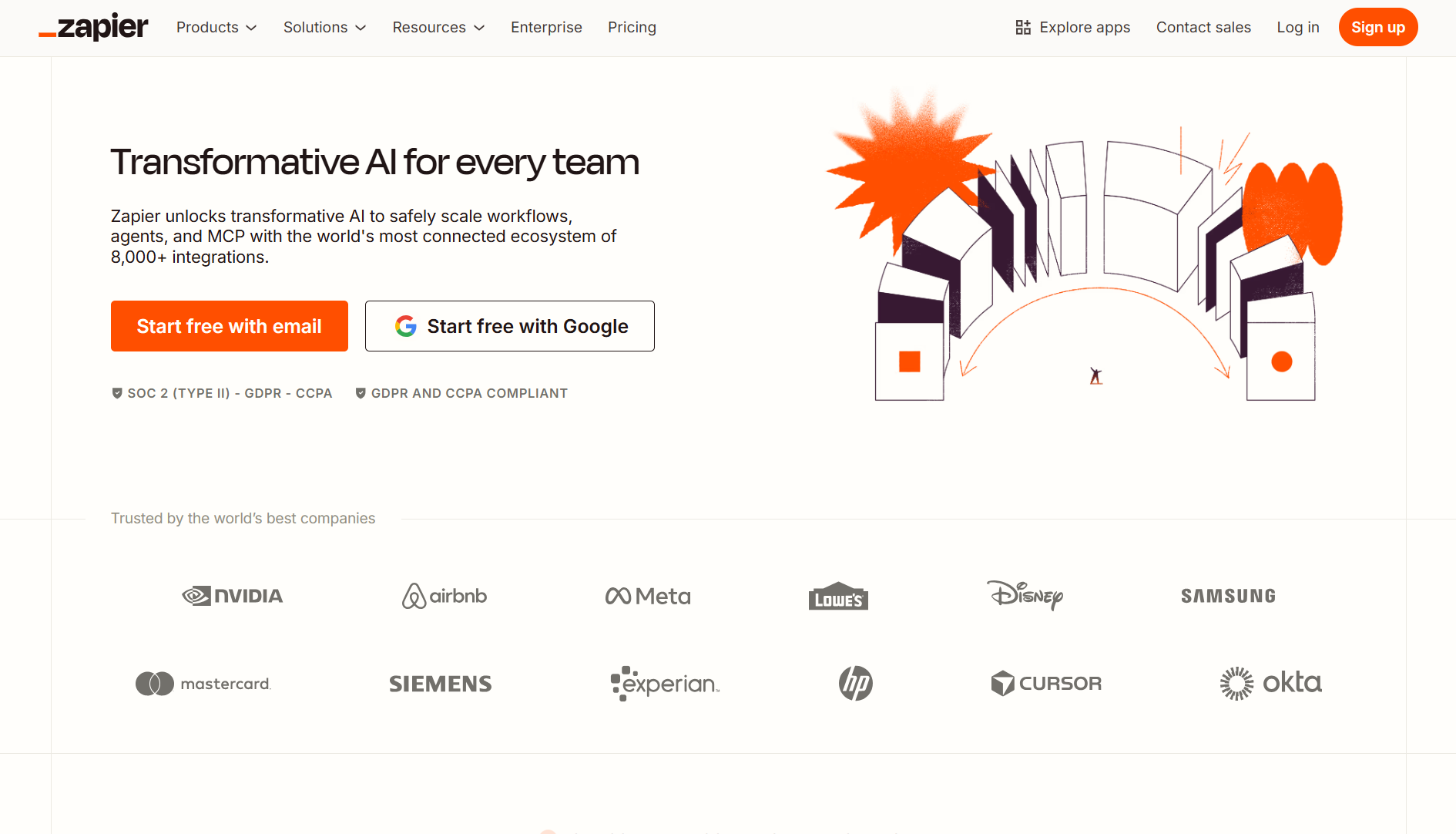This screenshot has height=834, width=1456.
Task: Click Start free with email
Action: 230,326
